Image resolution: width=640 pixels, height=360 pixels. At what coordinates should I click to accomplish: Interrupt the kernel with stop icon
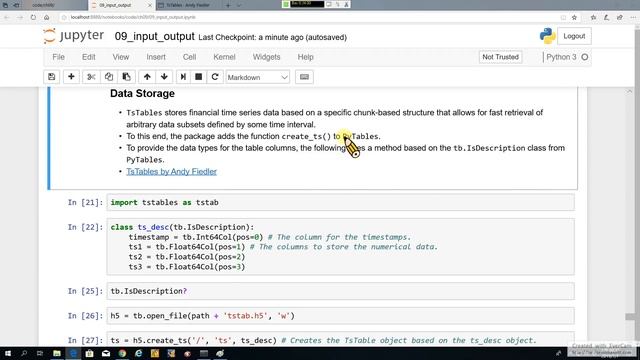click(198, 77)
